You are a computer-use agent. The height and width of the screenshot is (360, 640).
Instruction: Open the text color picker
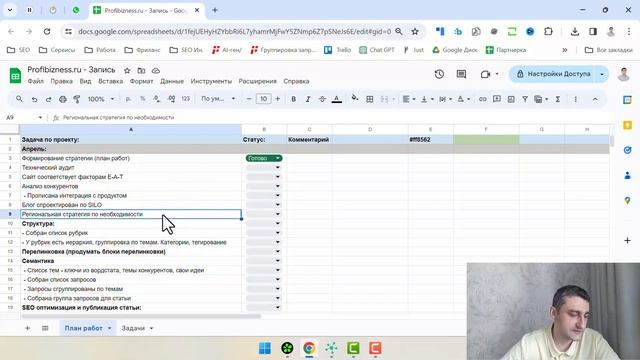[x=337, y=99]
